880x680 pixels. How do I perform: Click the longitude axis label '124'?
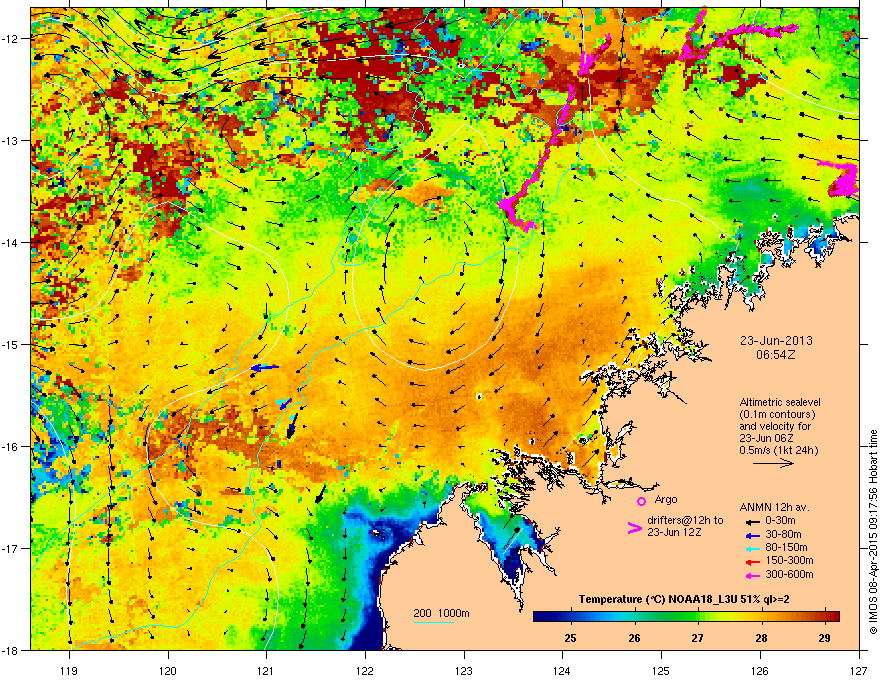click(562, 670)
